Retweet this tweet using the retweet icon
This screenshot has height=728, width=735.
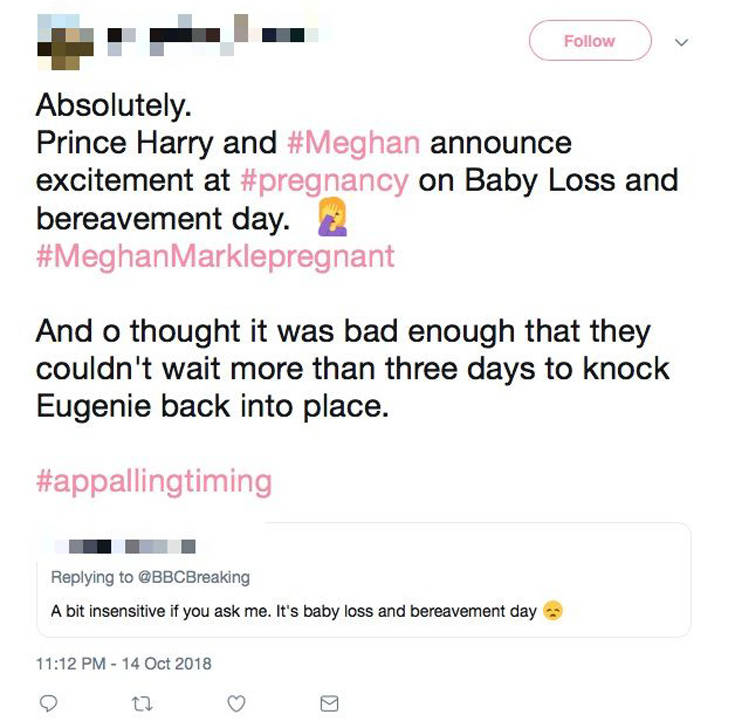142,705
